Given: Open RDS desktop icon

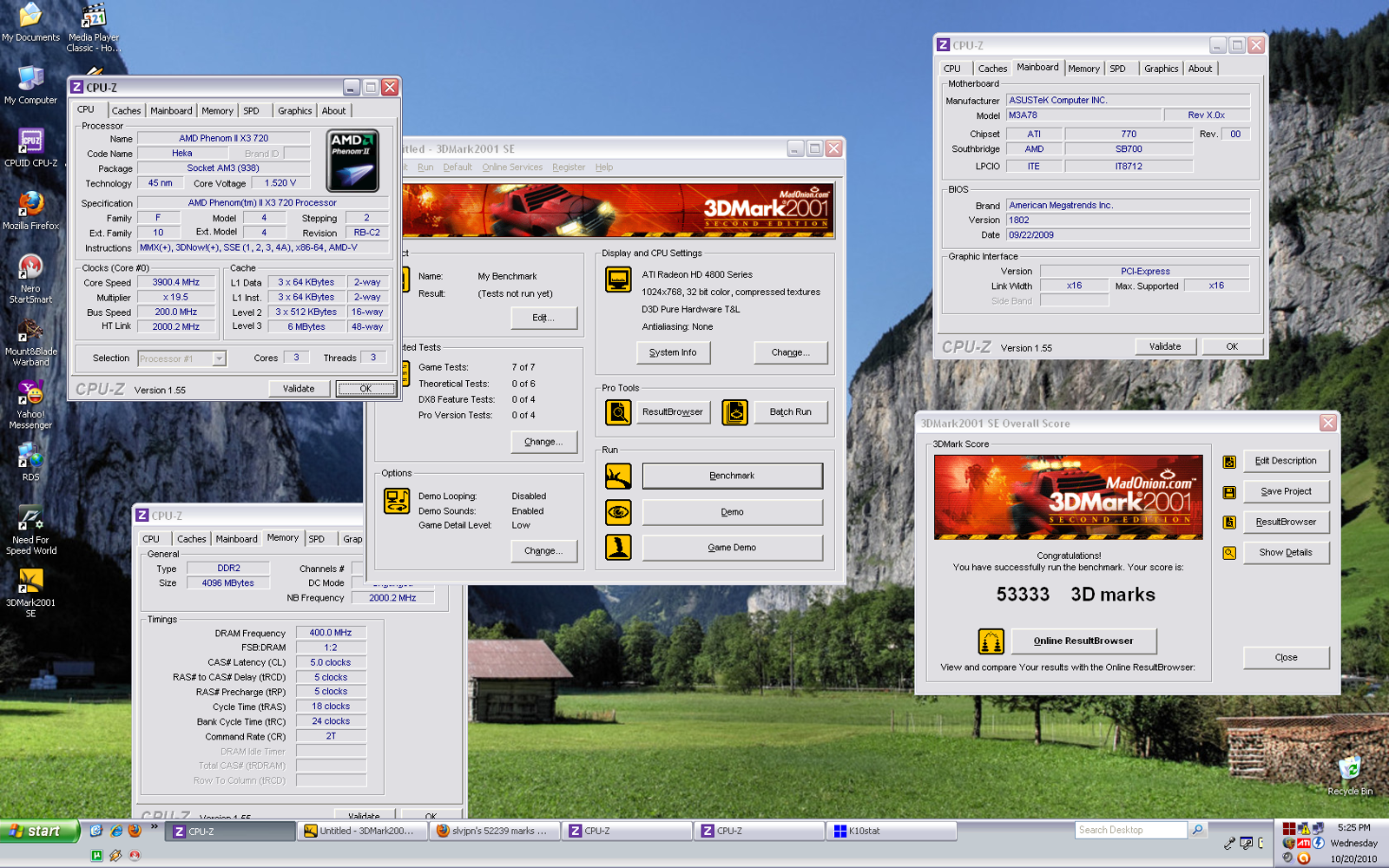Looking at the screenshot, I should tap(30, 462).
